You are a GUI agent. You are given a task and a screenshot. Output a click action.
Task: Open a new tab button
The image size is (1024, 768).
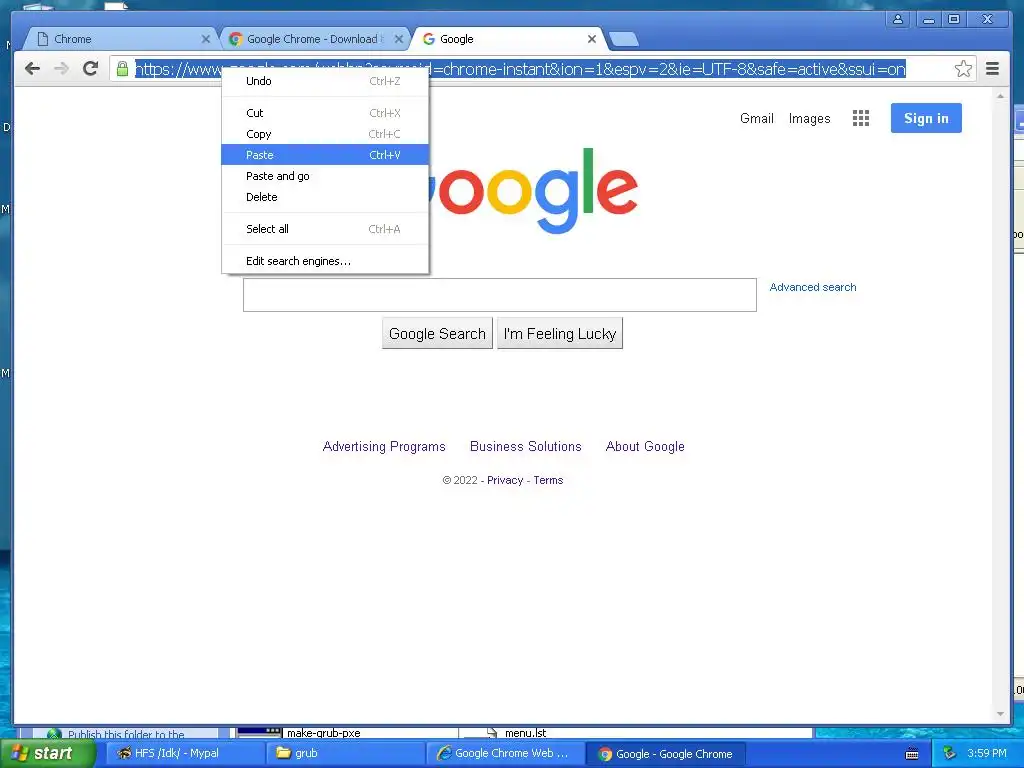coord(624,39)
